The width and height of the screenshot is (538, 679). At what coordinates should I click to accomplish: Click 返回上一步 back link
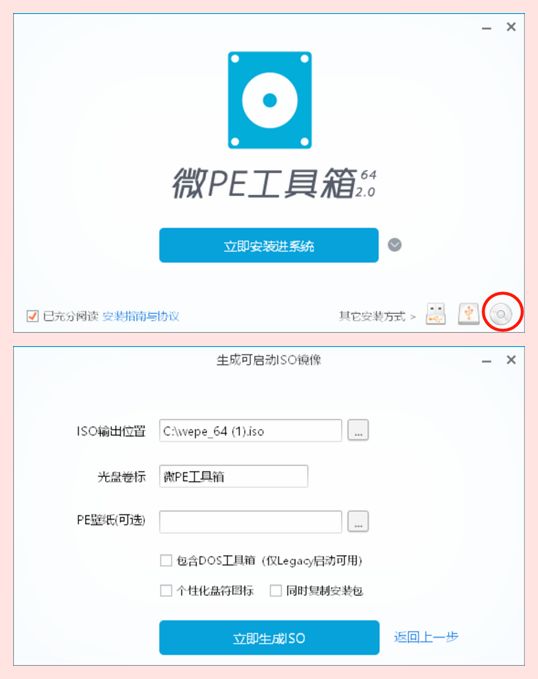pyautogui.click(x=426, y=637)
